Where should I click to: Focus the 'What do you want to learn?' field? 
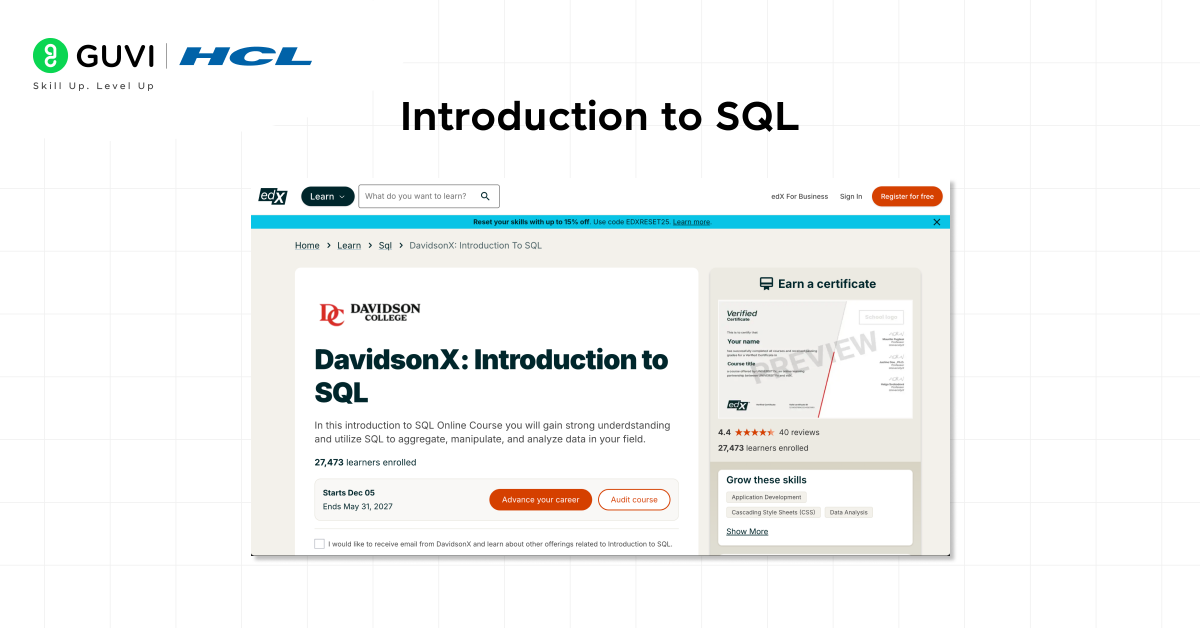(x=418, y=196)
